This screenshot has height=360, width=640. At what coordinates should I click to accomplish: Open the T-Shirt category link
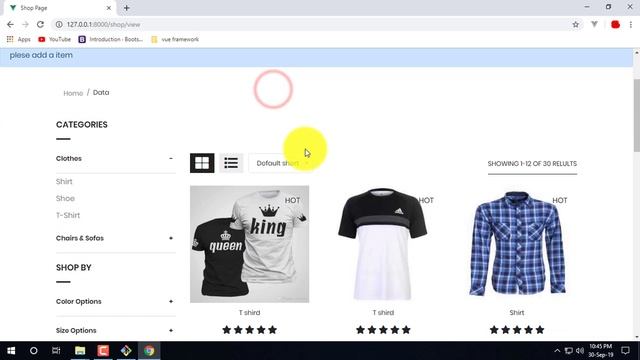68,216
